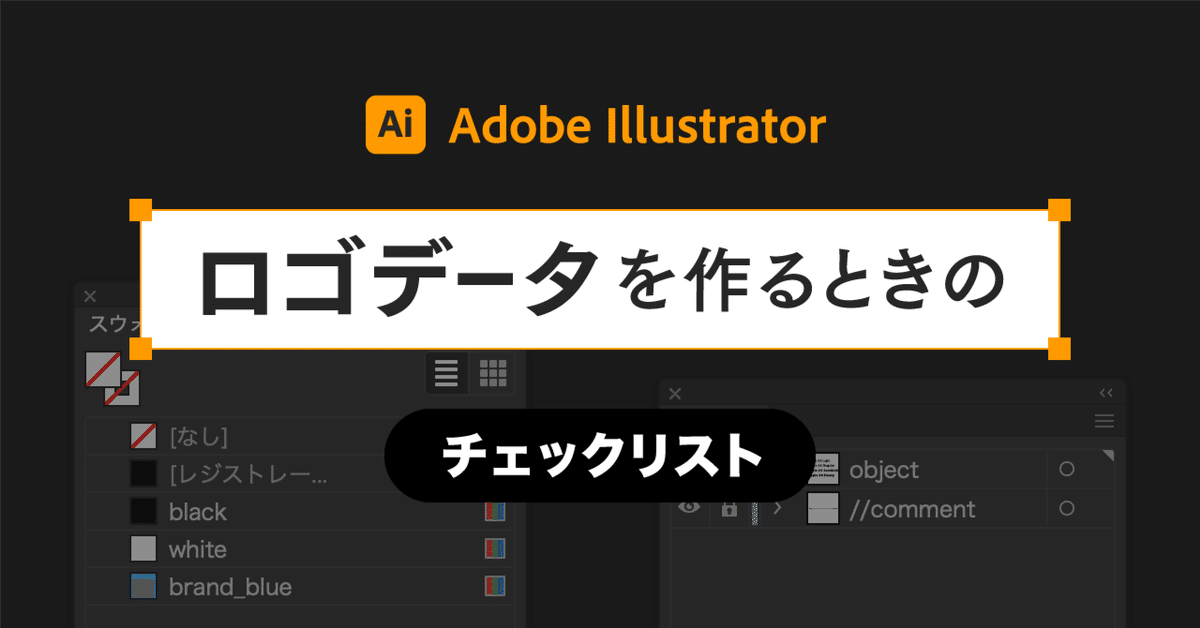
Task: Click the '[なし]' swatch label
Action: pos(199,436)
